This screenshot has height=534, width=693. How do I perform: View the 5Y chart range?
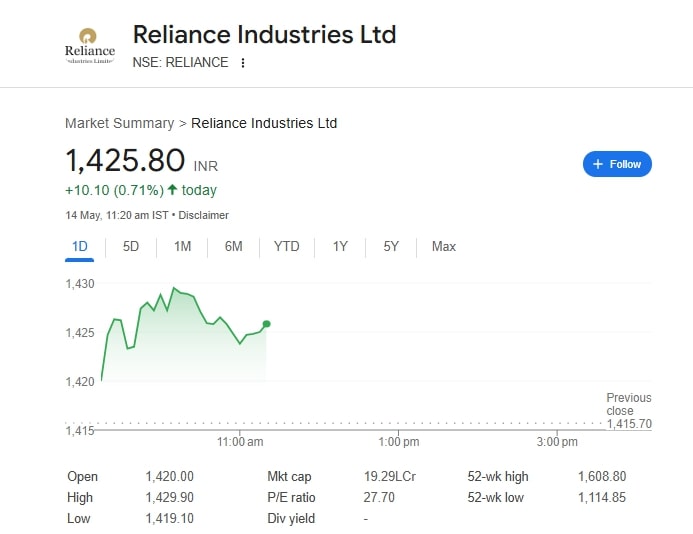tap(391, 246)
